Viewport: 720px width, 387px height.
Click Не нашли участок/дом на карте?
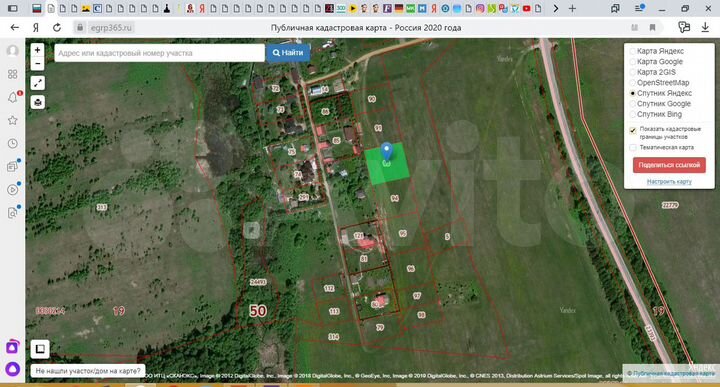pyautogui.click(x=88, y=371)
